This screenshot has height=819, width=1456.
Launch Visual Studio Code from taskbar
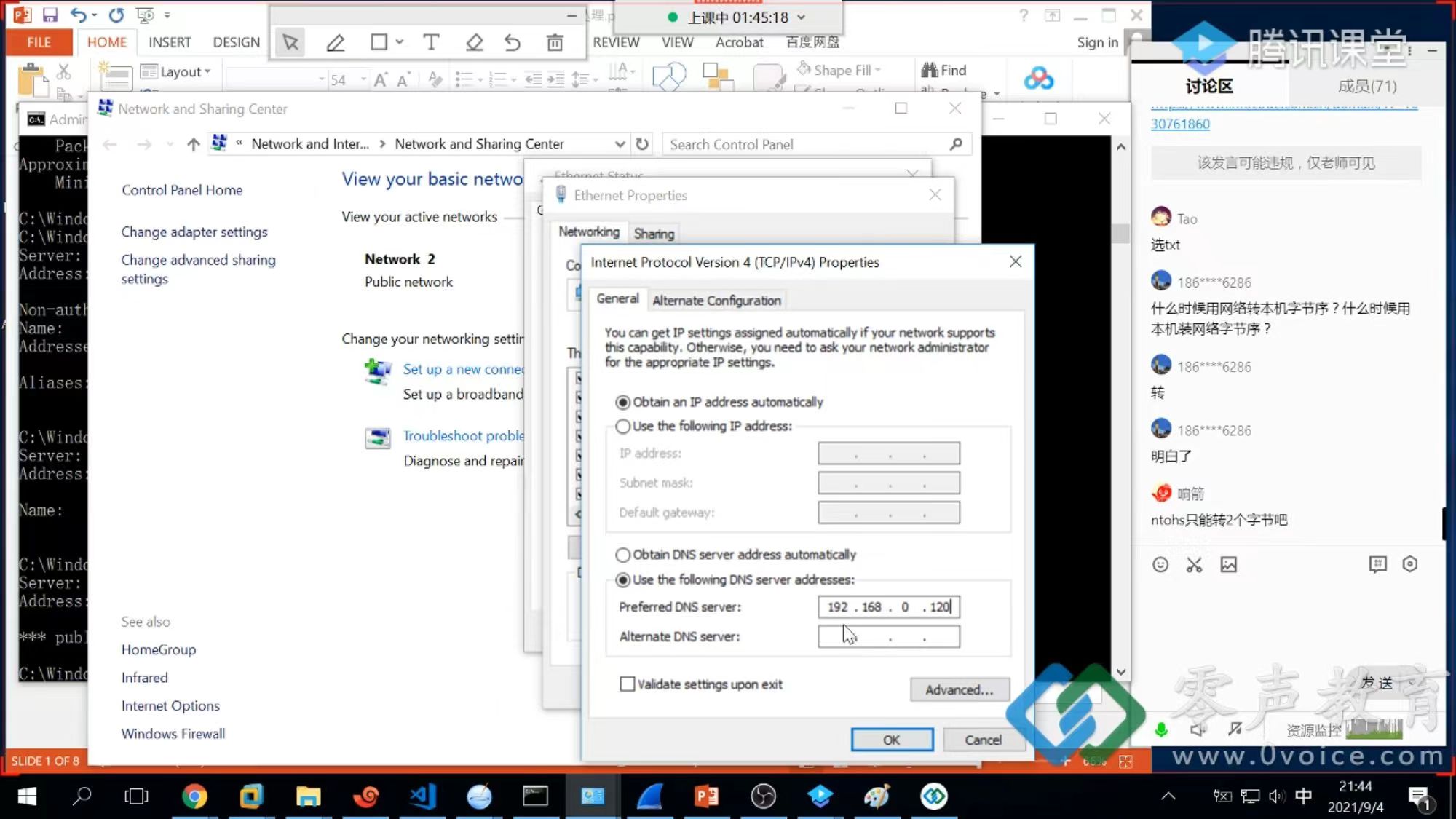click(x=422, y=796)
